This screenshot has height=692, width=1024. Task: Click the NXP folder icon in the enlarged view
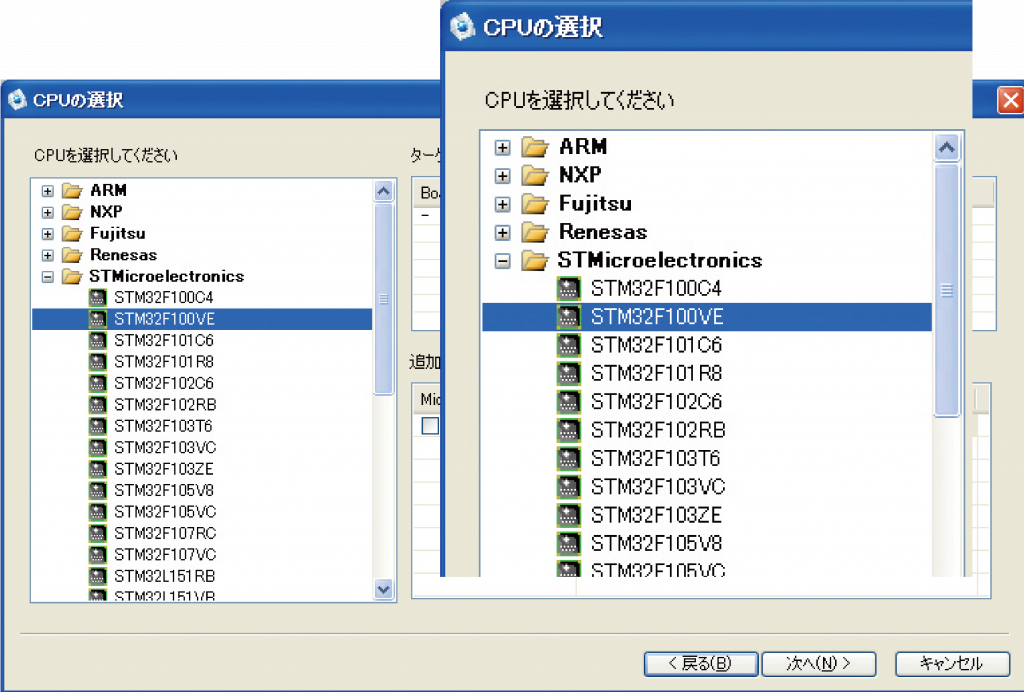(x=535, y=176)
